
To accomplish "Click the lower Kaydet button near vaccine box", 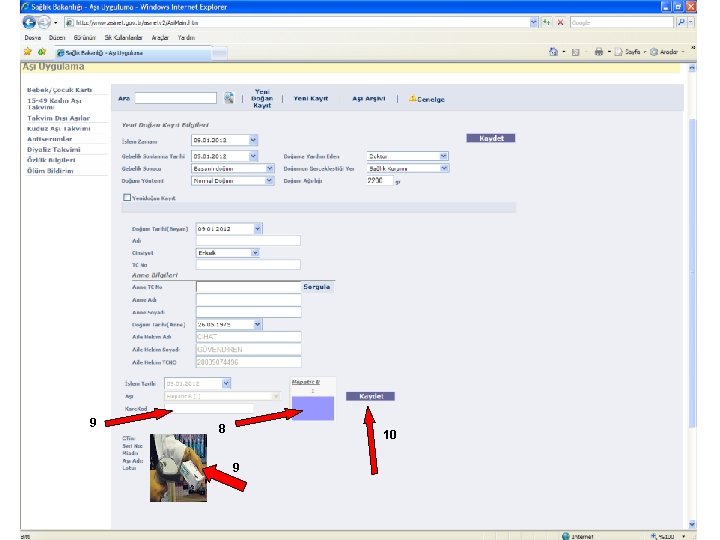I will (371, 396).
